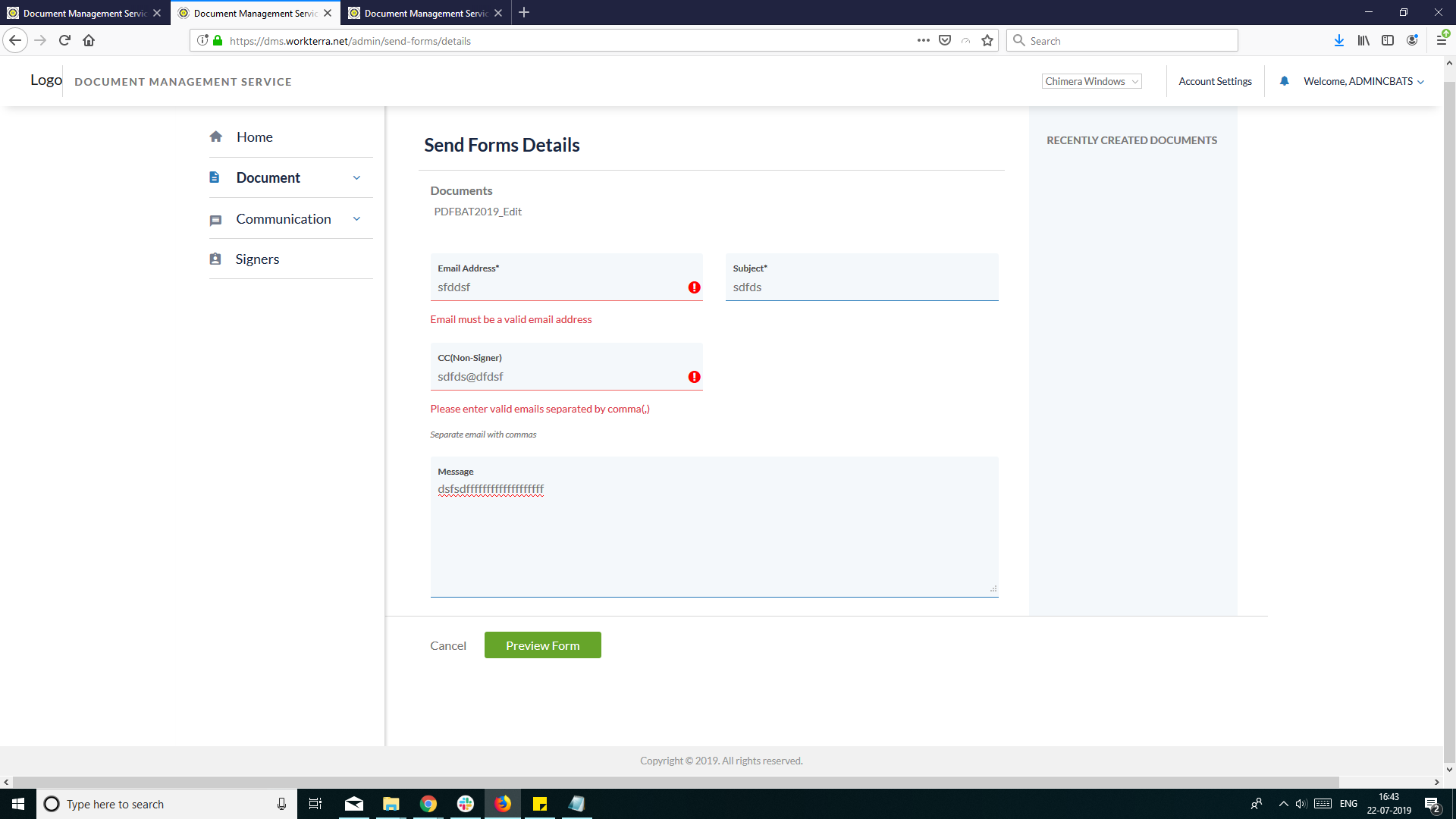Expand the Communication menu chevron

click(x=356, y=219)
